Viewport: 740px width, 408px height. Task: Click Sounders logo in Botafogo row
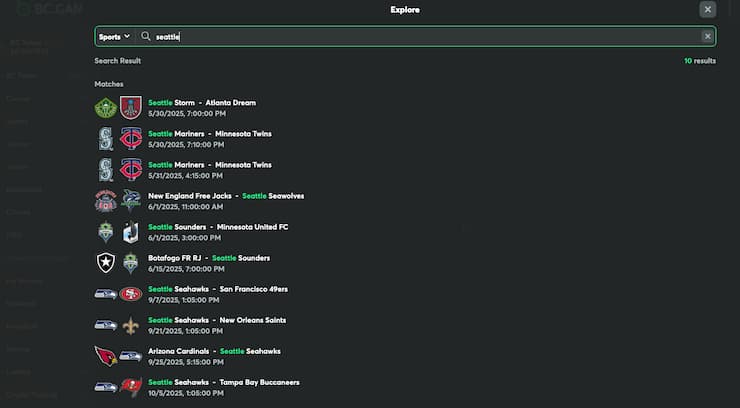coord(131,263)
